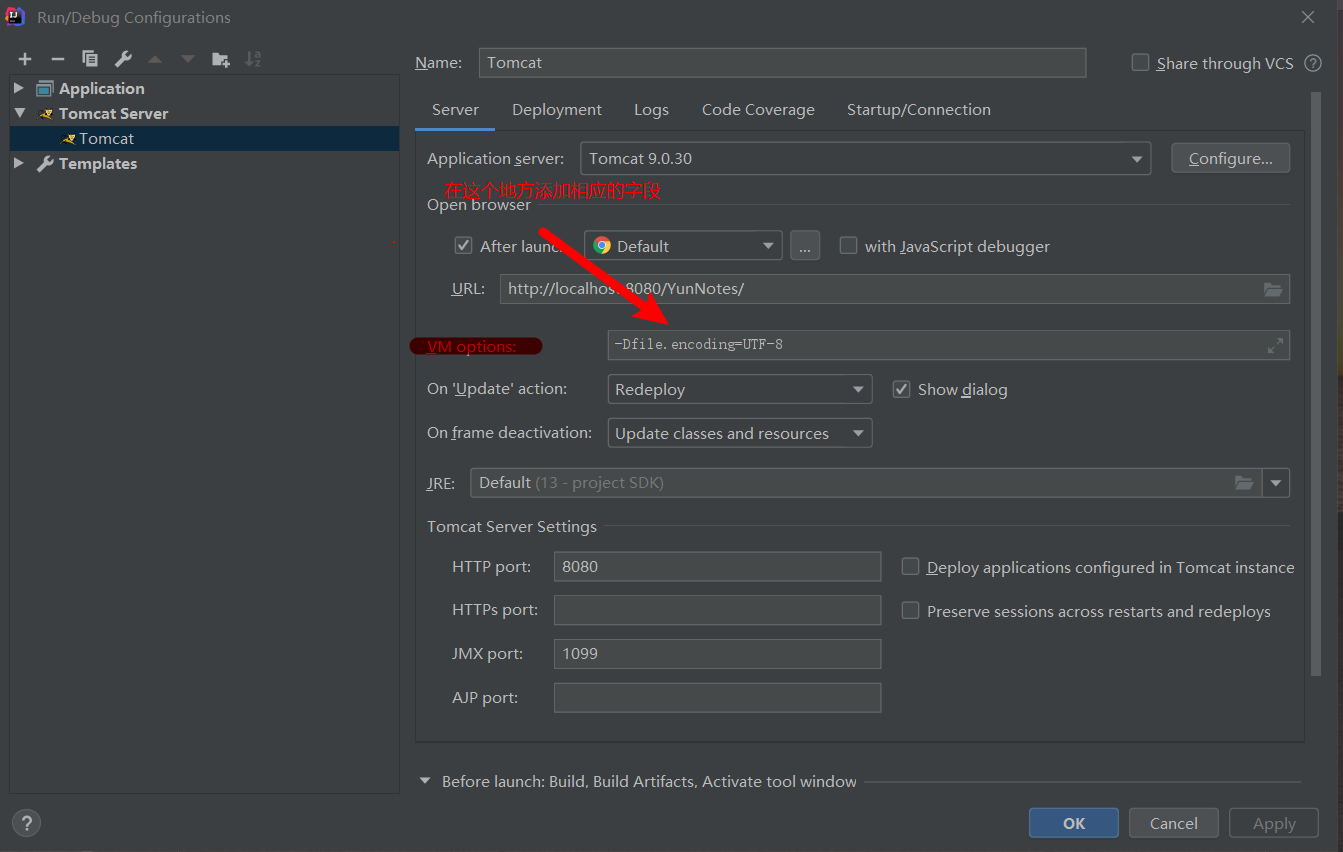1343x852 pixels.
Task: Select Application label in tree
Action: (x=101, y=88)
